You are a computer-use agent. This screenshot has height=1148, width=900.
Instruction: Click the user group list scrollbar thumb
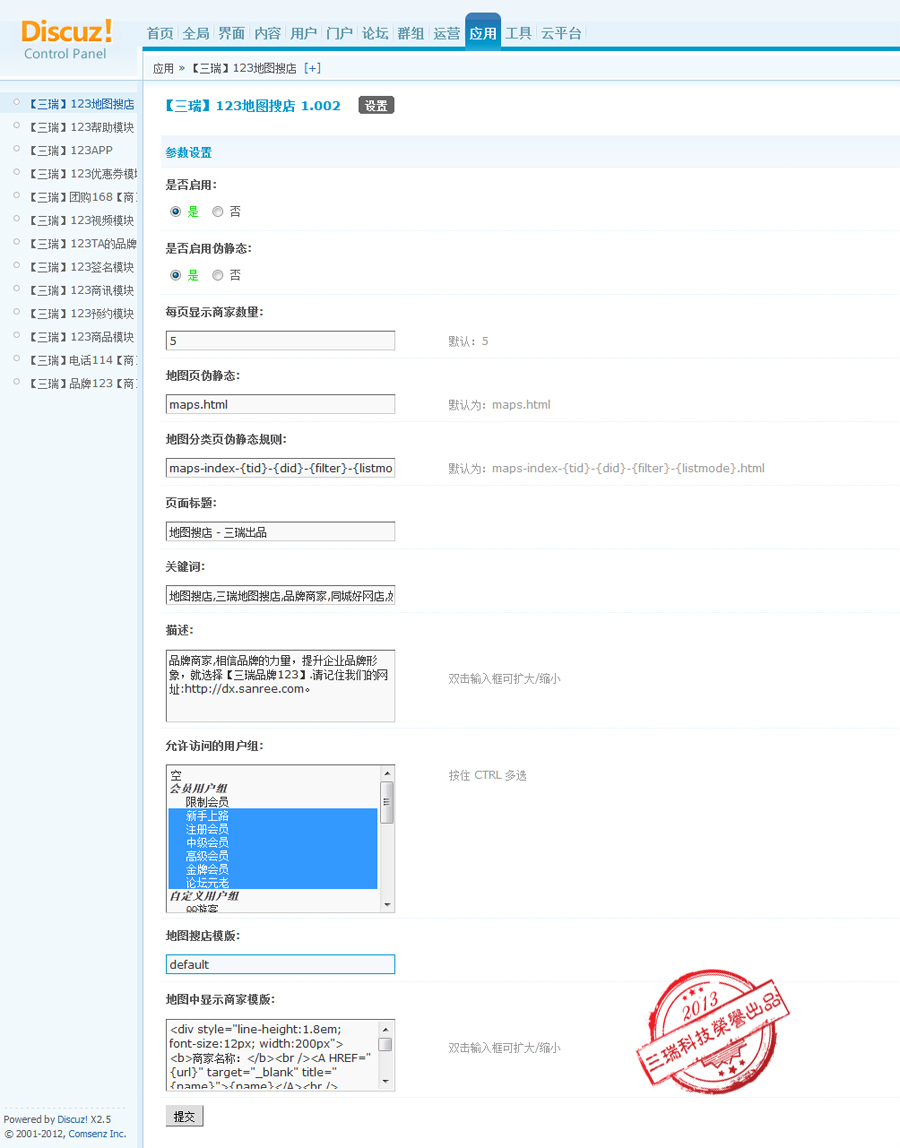[x=387, y=802]
